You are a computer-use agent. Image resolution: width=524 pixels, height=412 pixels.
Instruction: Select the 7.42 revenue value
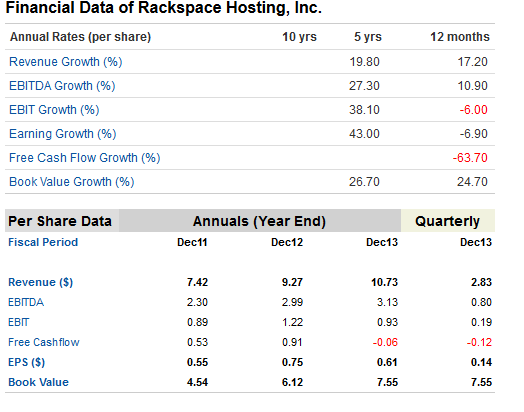click(197, 282)
